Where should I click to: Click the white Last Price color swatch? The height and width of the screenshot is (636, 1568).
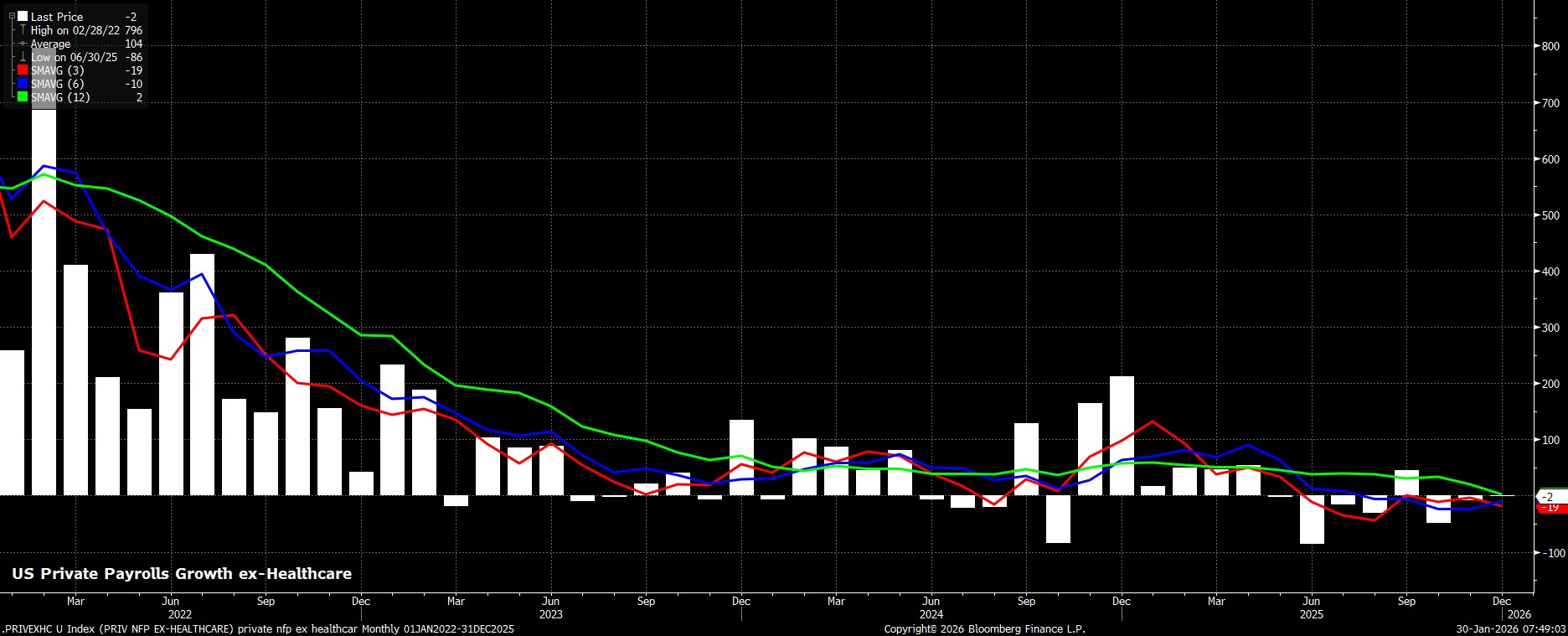click(x=23, y=17)
